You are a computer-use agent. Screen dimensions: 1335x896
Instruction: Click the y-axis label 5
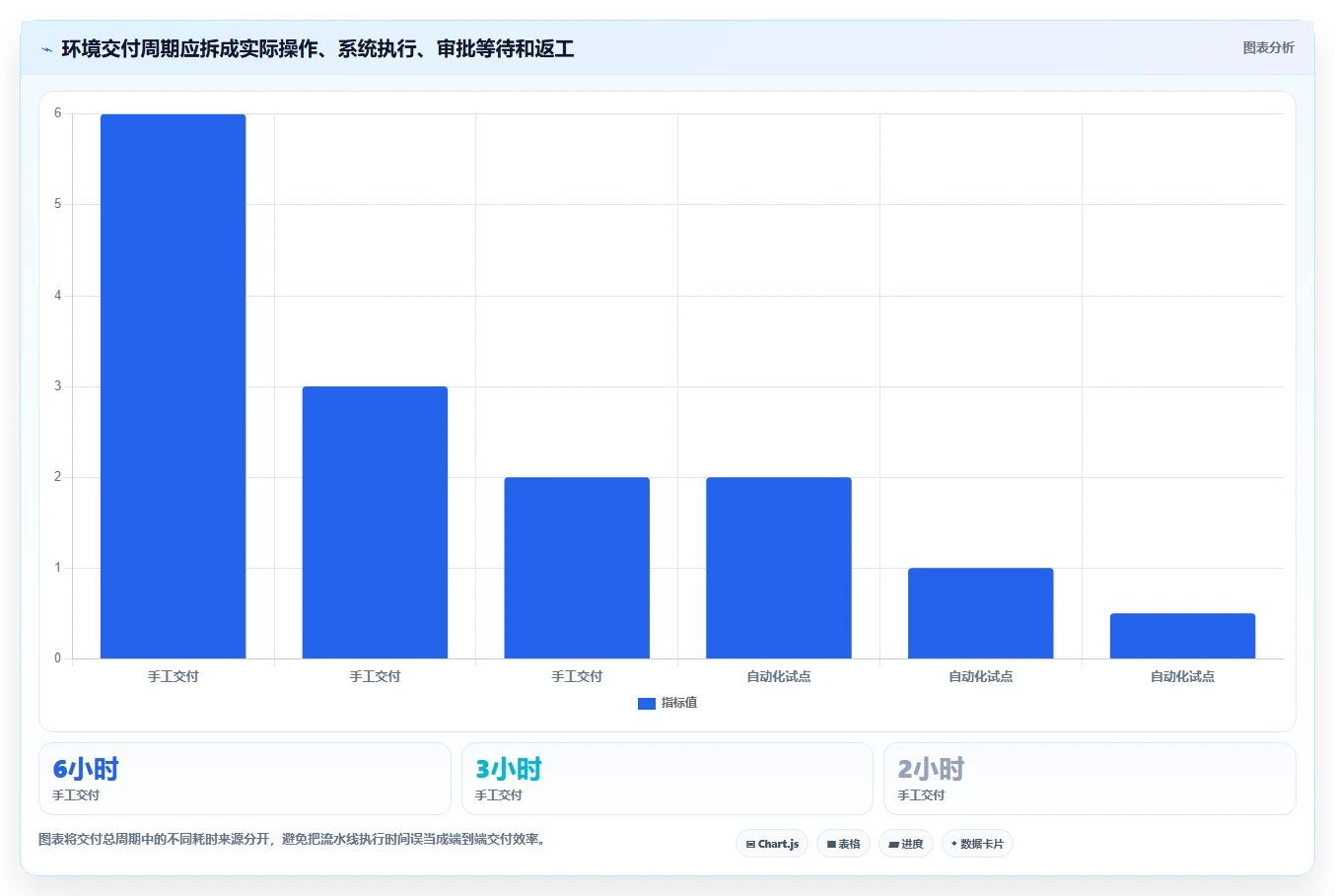tap(57, 204)
